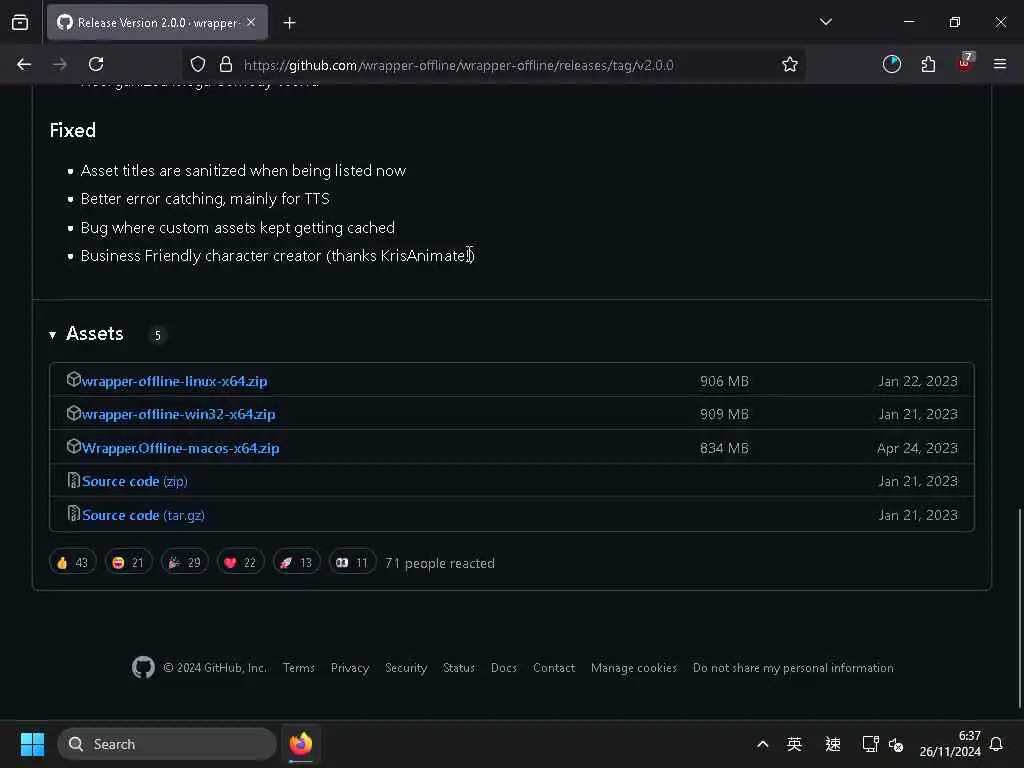This screenshot has height=768, width=1024.
Task: Show hidden system tray icons
Action: [x=762, y=744]
